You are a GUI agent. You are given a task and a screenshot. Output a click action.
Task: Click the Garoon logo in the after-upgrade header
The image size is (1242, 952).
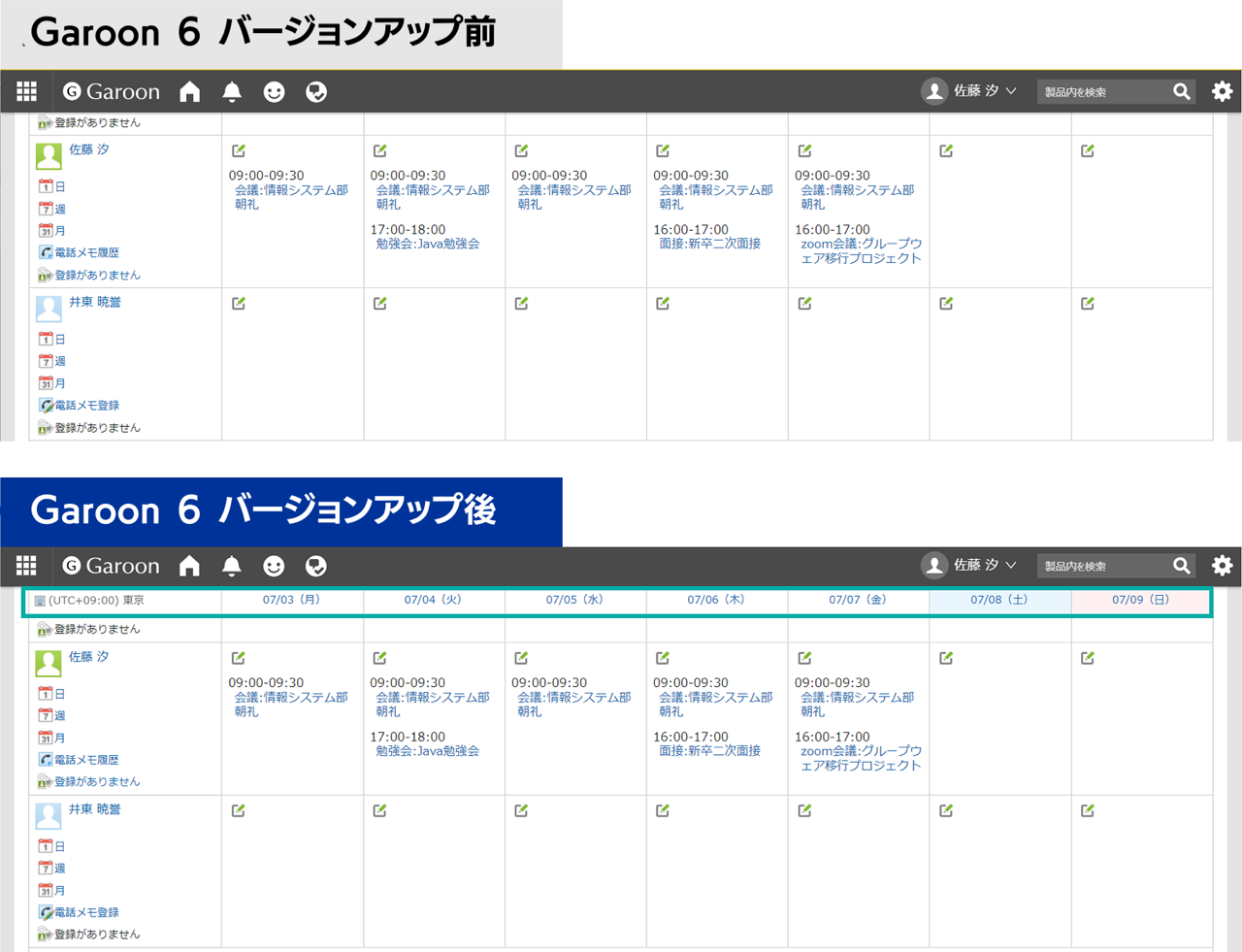(x=112, y=565)
